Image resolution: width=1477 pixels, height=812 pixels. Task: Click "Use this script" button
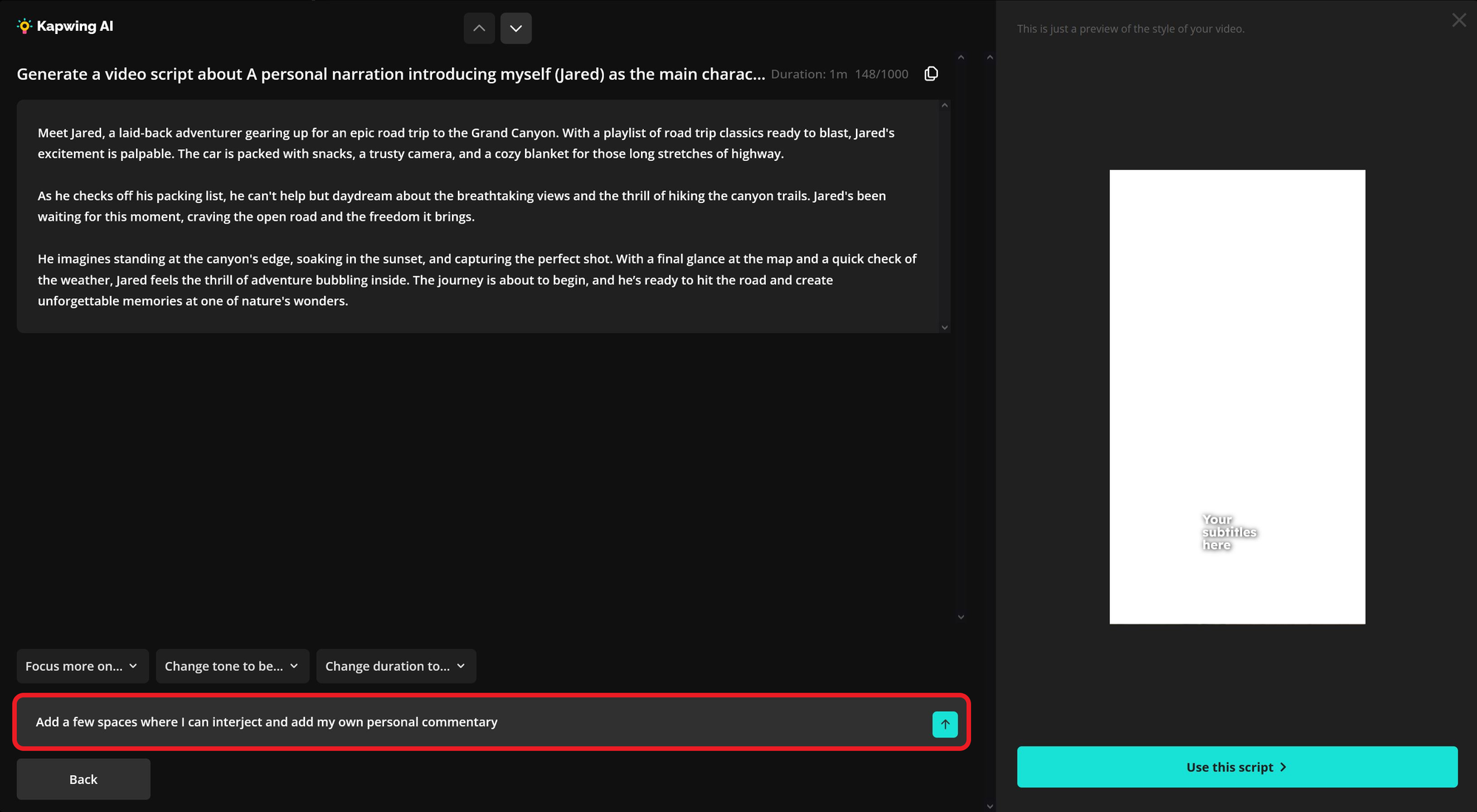point(1237,767)
